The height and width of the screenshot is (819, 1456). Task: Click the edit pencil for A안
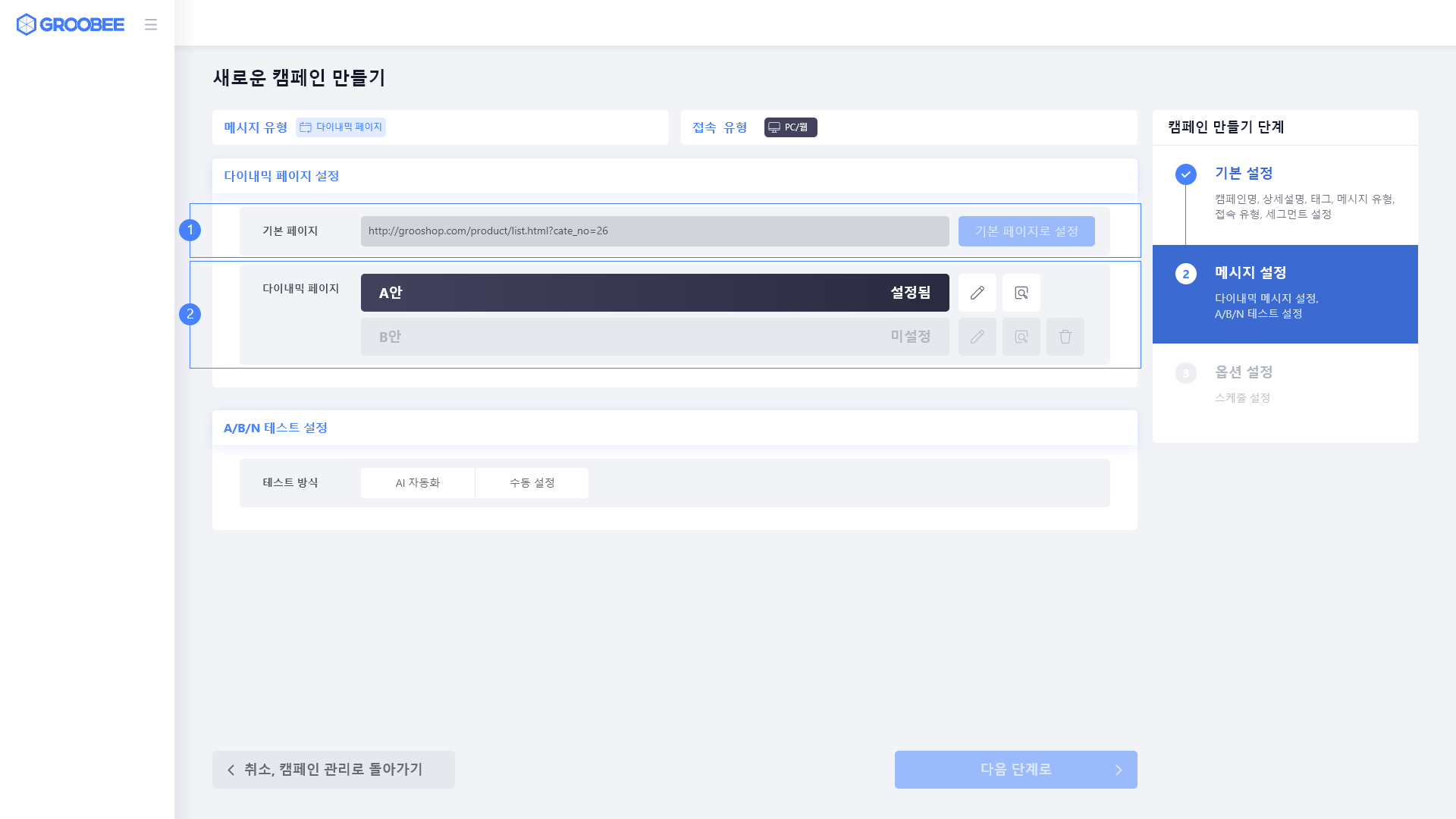click(x=977, y=293)
